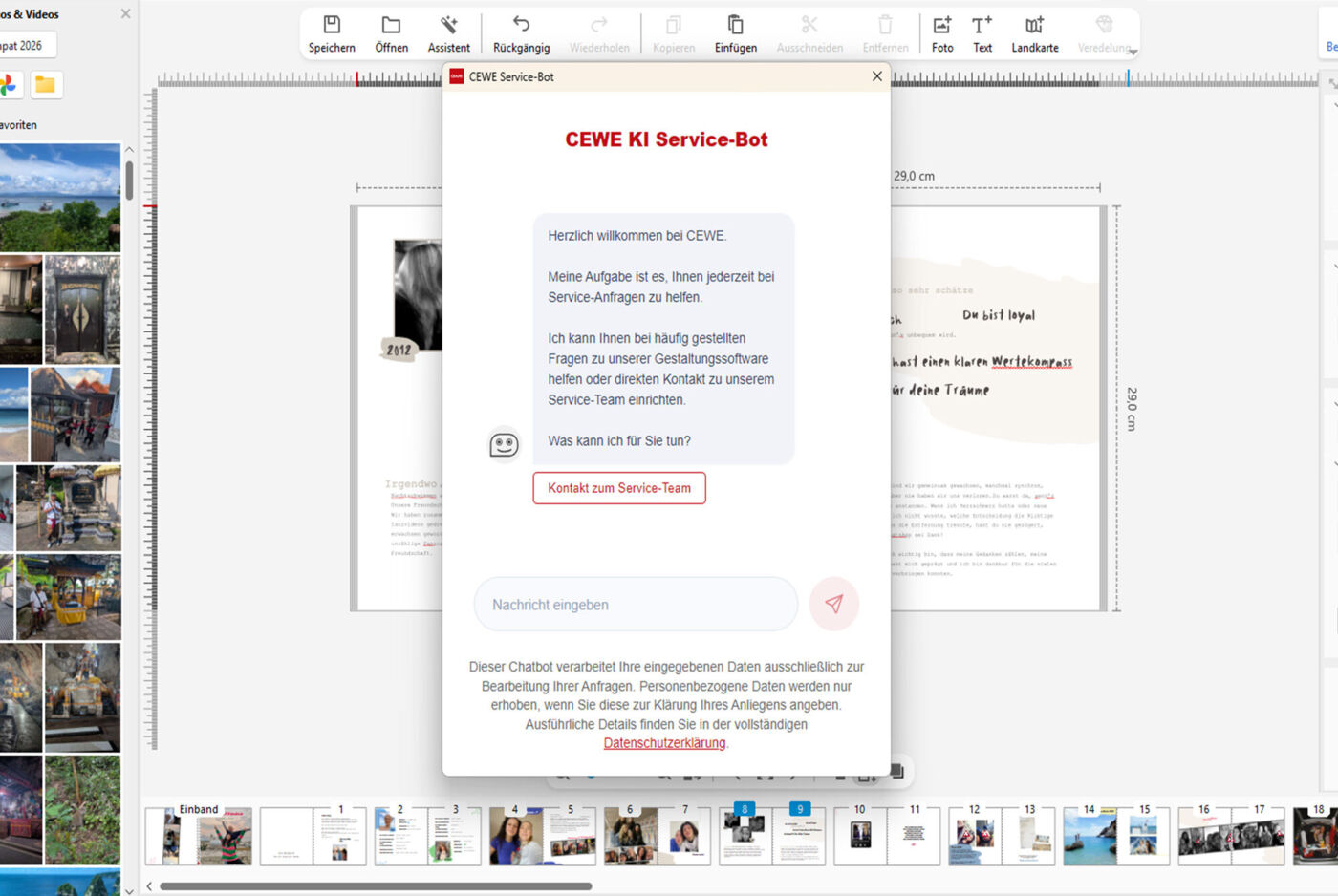The width and height of the screenshot is (1338, 896).
Task: Click the 'Irgendwo' heading on left page
Action: [412, 484]
